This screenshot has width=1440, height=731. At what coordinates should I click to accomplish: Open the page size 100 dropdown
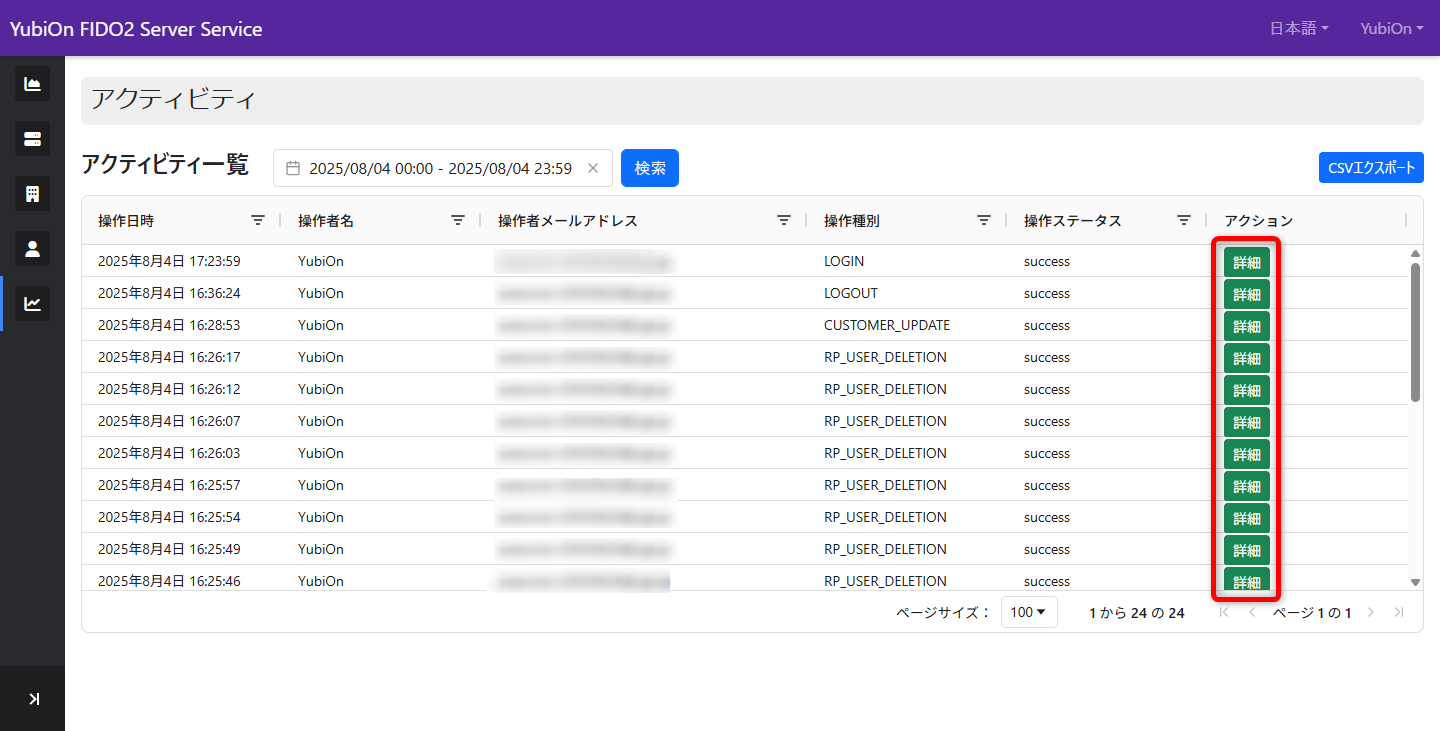[x=1029, y=612]
